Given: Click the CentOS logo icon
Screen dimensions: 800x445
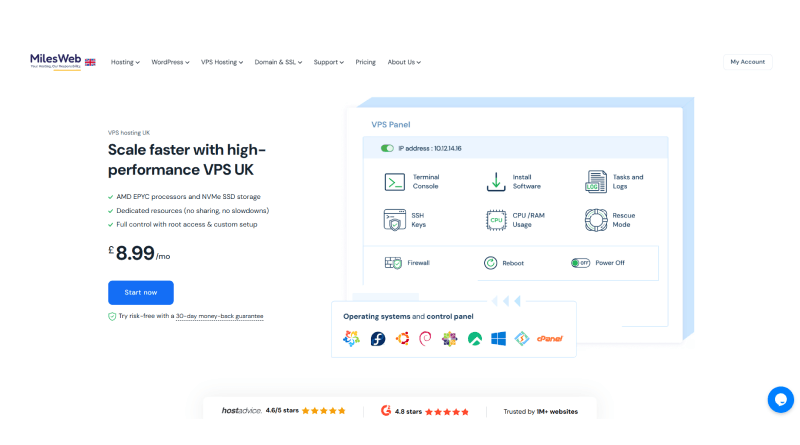Looking at the screenshot, I should 449,338.
